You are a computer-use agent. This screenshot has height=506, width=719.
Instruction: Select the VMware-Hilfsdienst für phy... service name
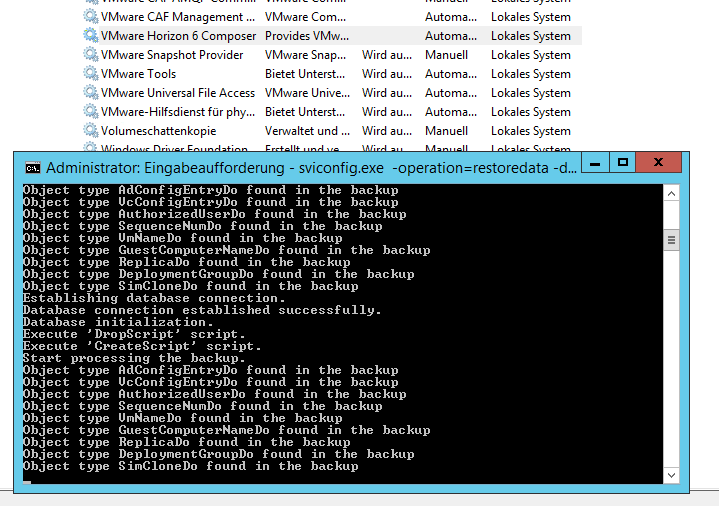(178, 112)
